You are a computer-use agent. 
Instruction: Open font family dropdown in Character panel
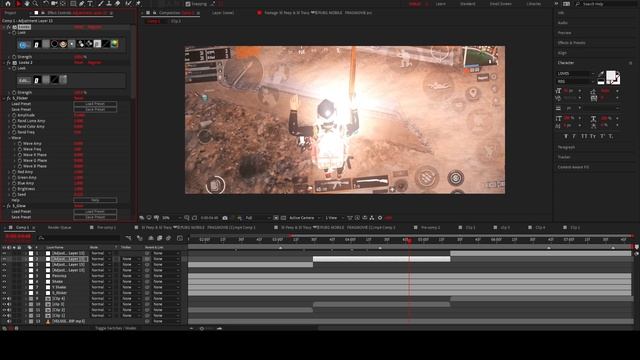tap(576, 73)
